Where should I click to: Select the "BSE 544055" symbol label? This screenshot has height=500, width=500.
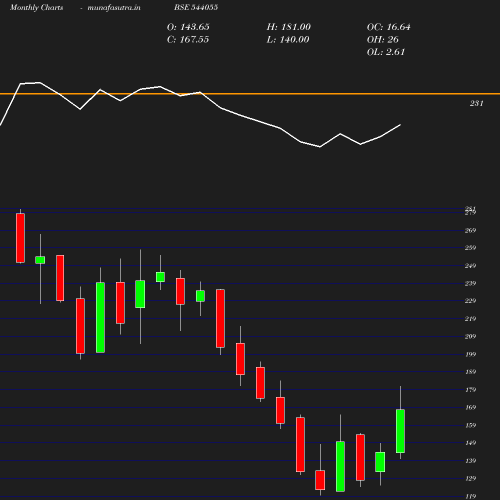pos(196,7)
